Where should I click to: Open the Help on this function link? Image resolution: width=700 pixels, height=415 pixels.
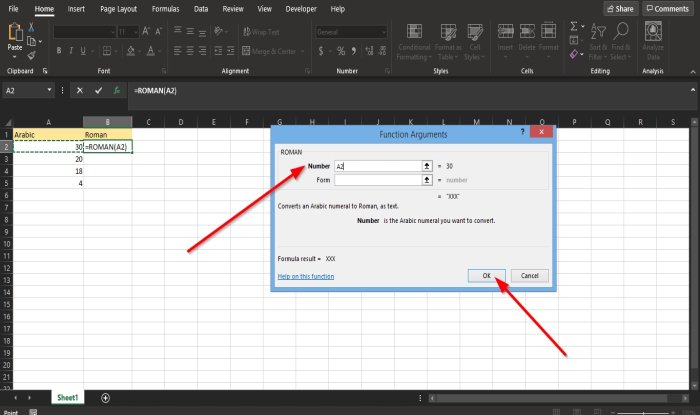306,276
